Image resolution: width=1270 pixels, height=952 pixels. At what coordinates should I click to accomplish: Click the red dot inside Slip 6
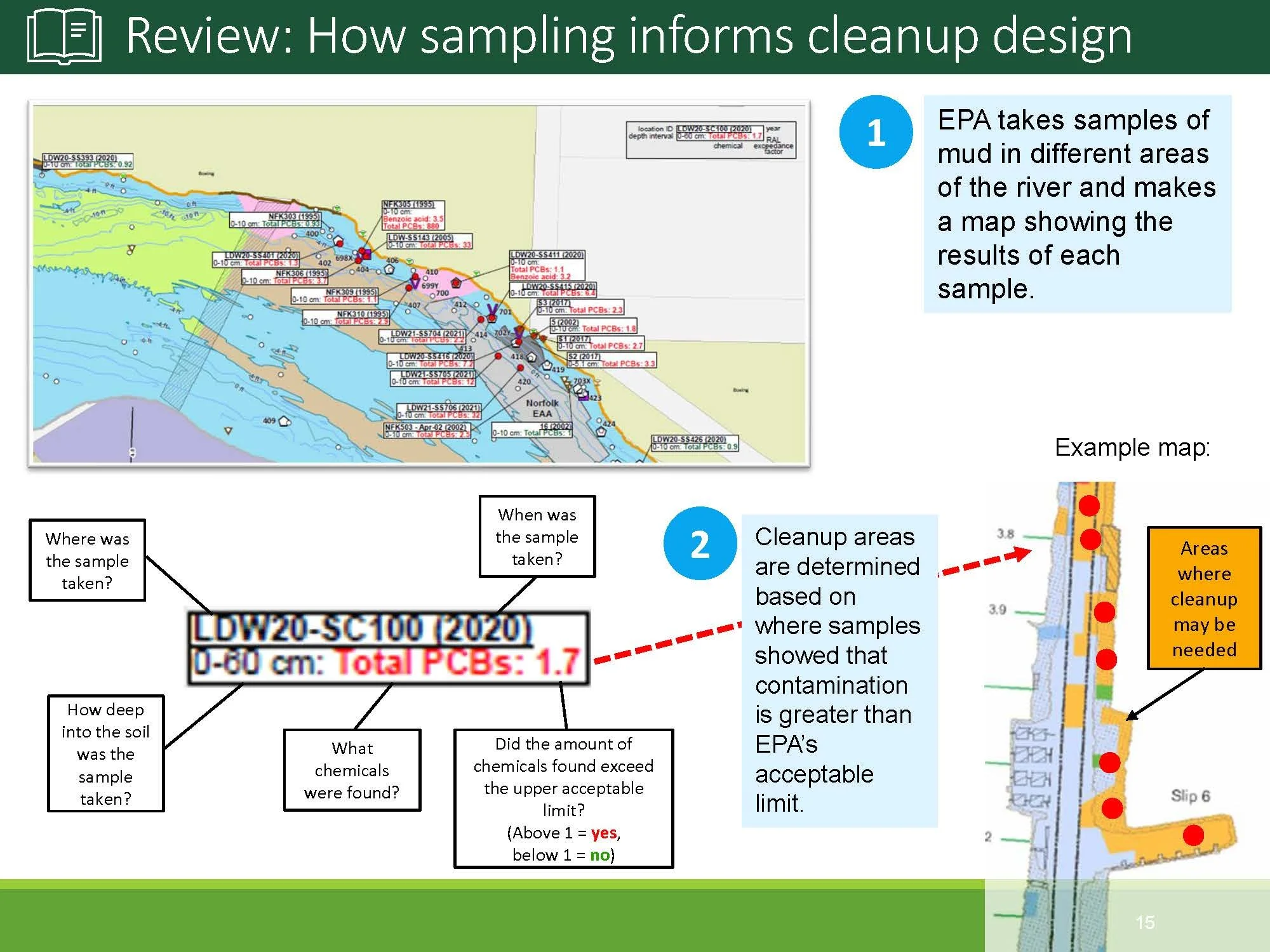pyautogui.click(x=1193, y=835)
